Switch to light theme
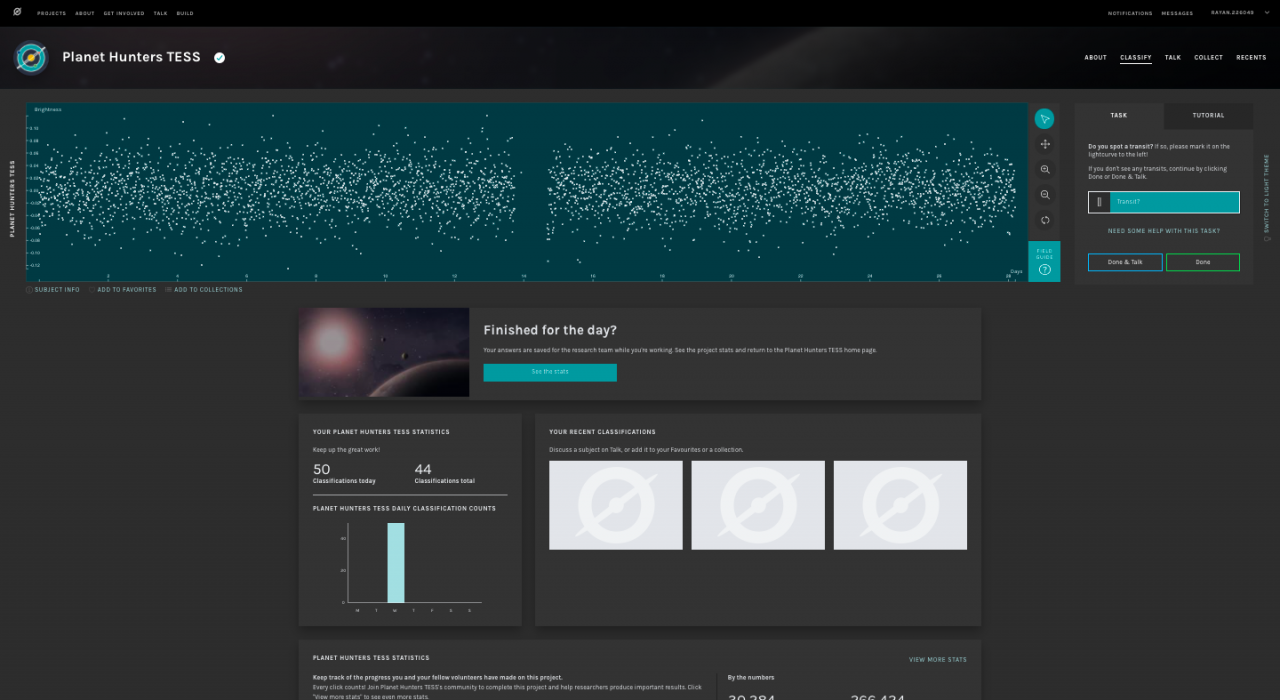The height and width of the screenshot is (700, 1280). pos(1267,198)
